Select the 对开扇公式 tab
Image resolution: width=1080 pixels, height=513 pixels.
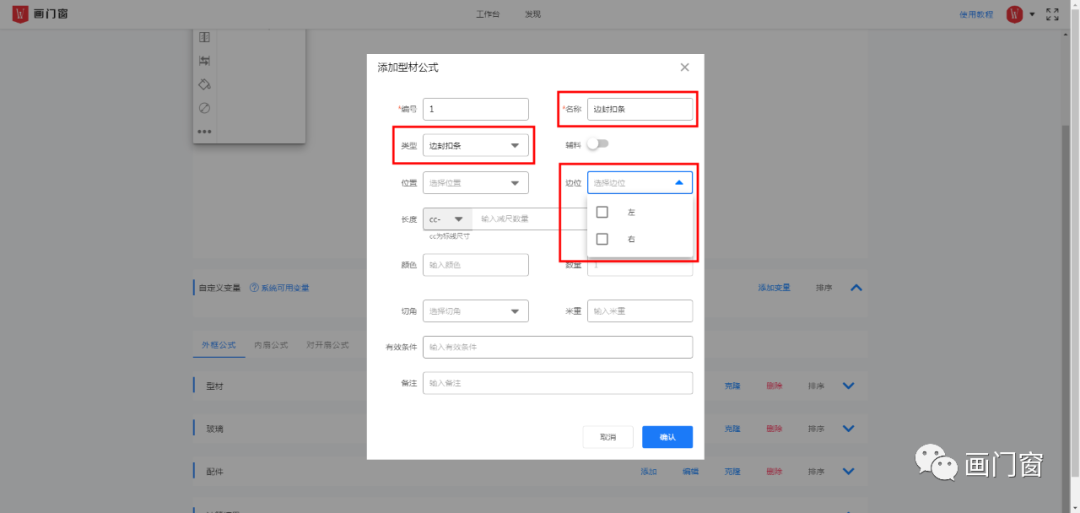[328, 344]
